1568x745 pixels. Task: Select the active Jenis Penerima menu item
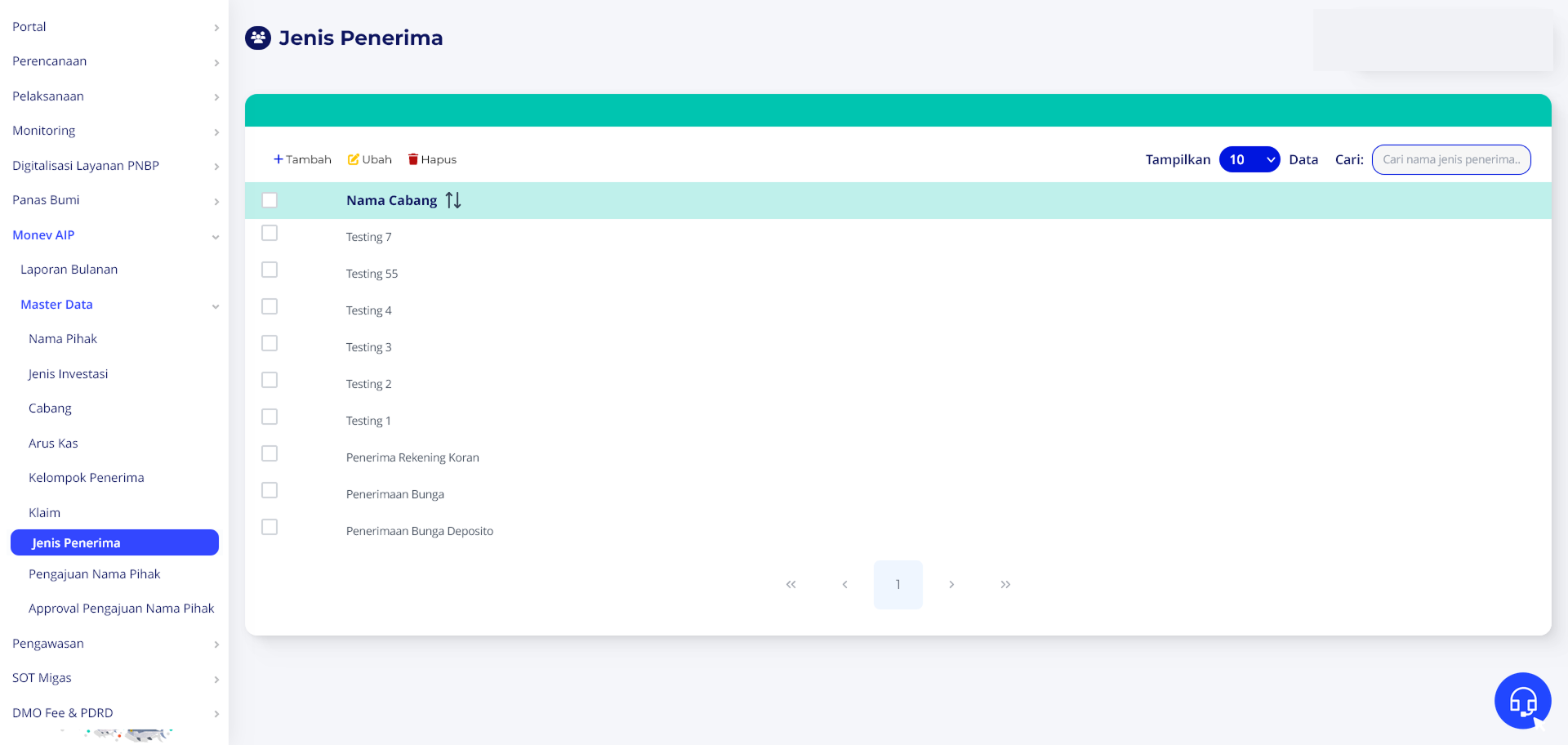pyautogui.click(x=114, y=542)
